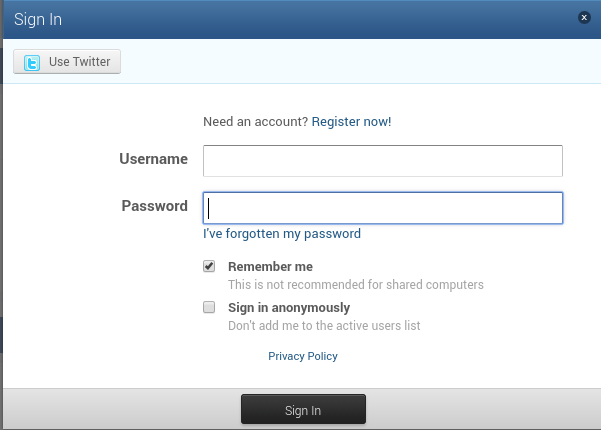Screen dimensions: 601x430
Task: Uncheck the Remember me checkbox
Action: [x=209, y=266]
